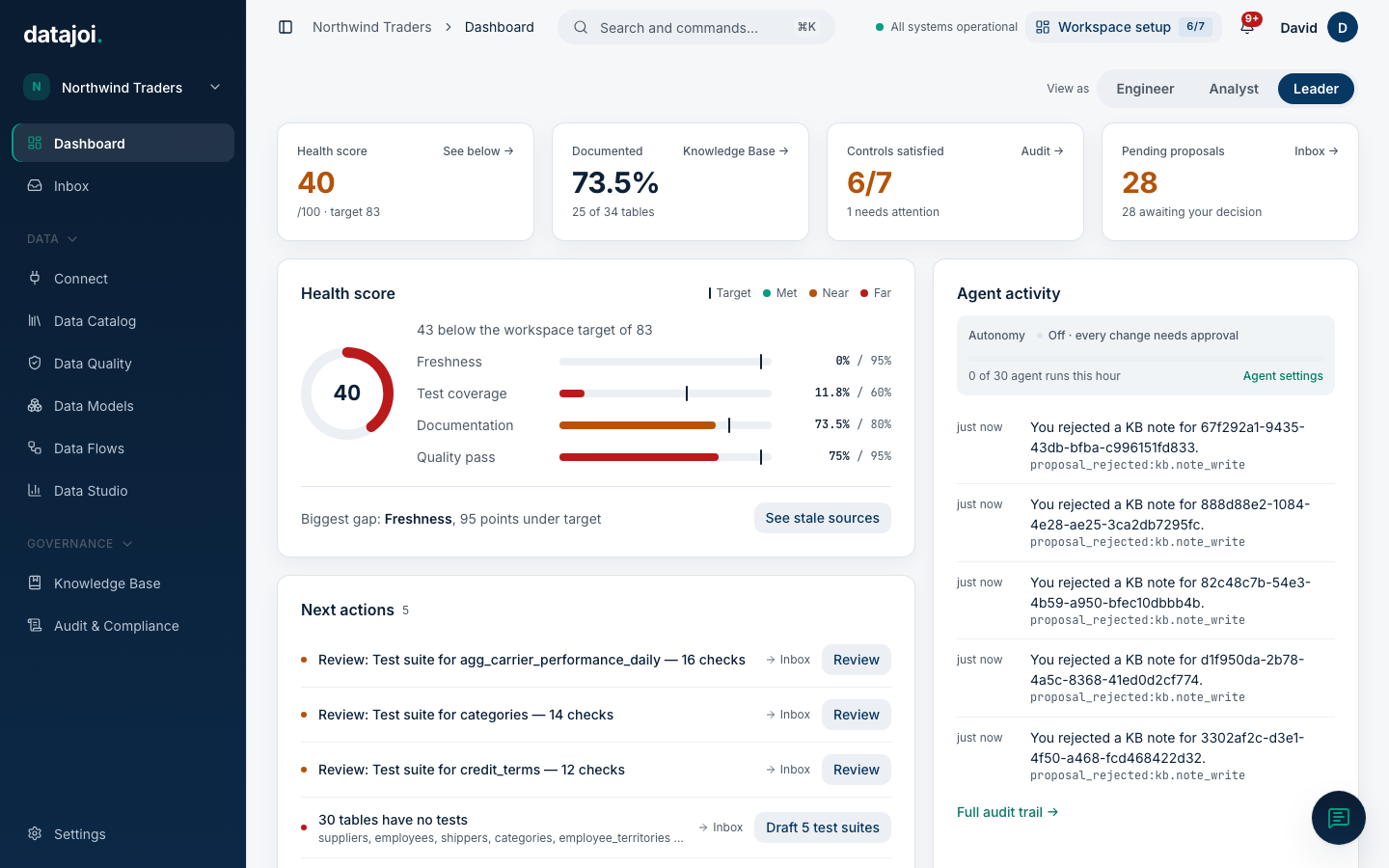Click the Freshness progress bar

point(666,362)
